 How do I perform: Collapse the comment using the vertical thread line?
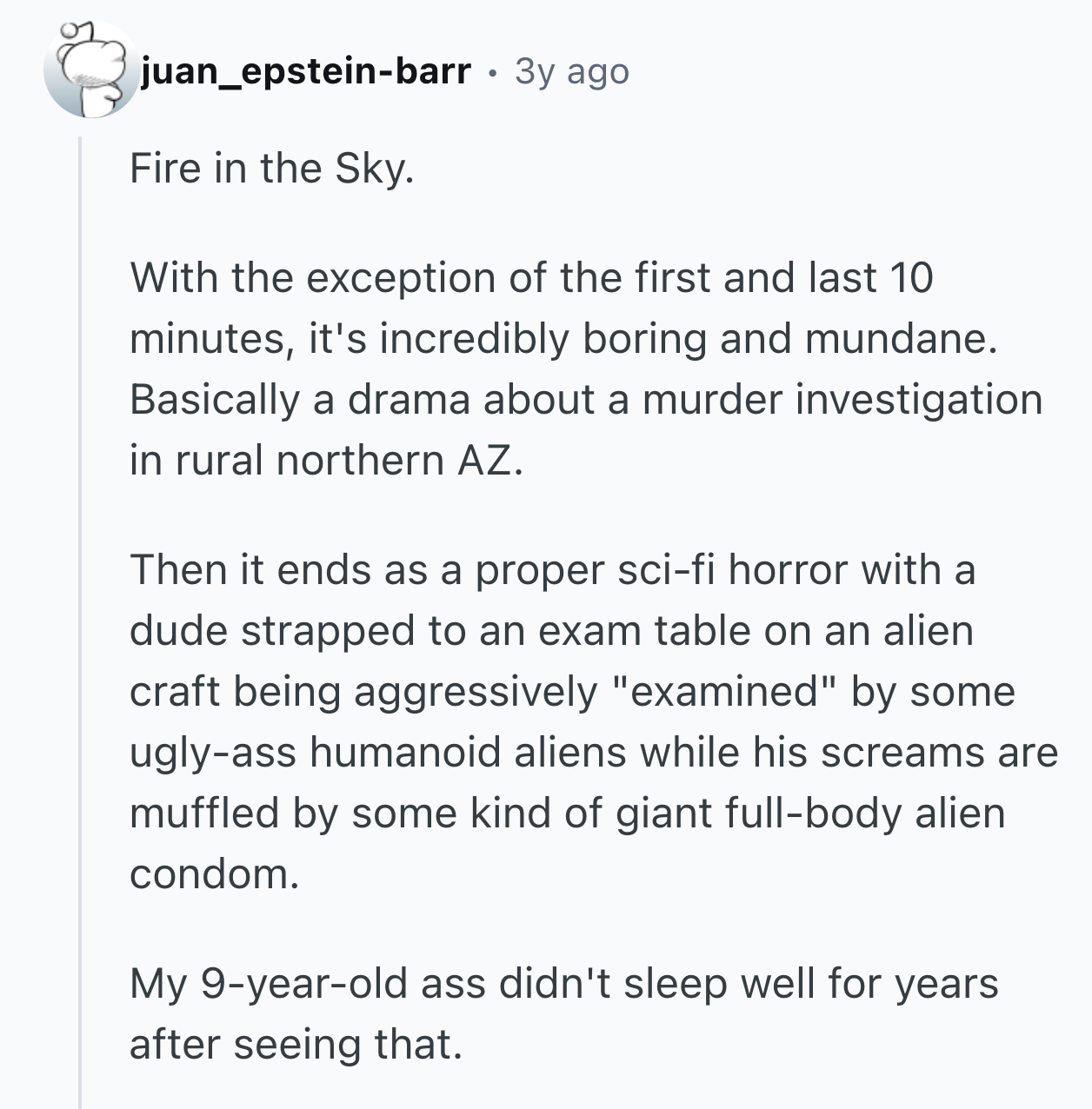[80, 622]
